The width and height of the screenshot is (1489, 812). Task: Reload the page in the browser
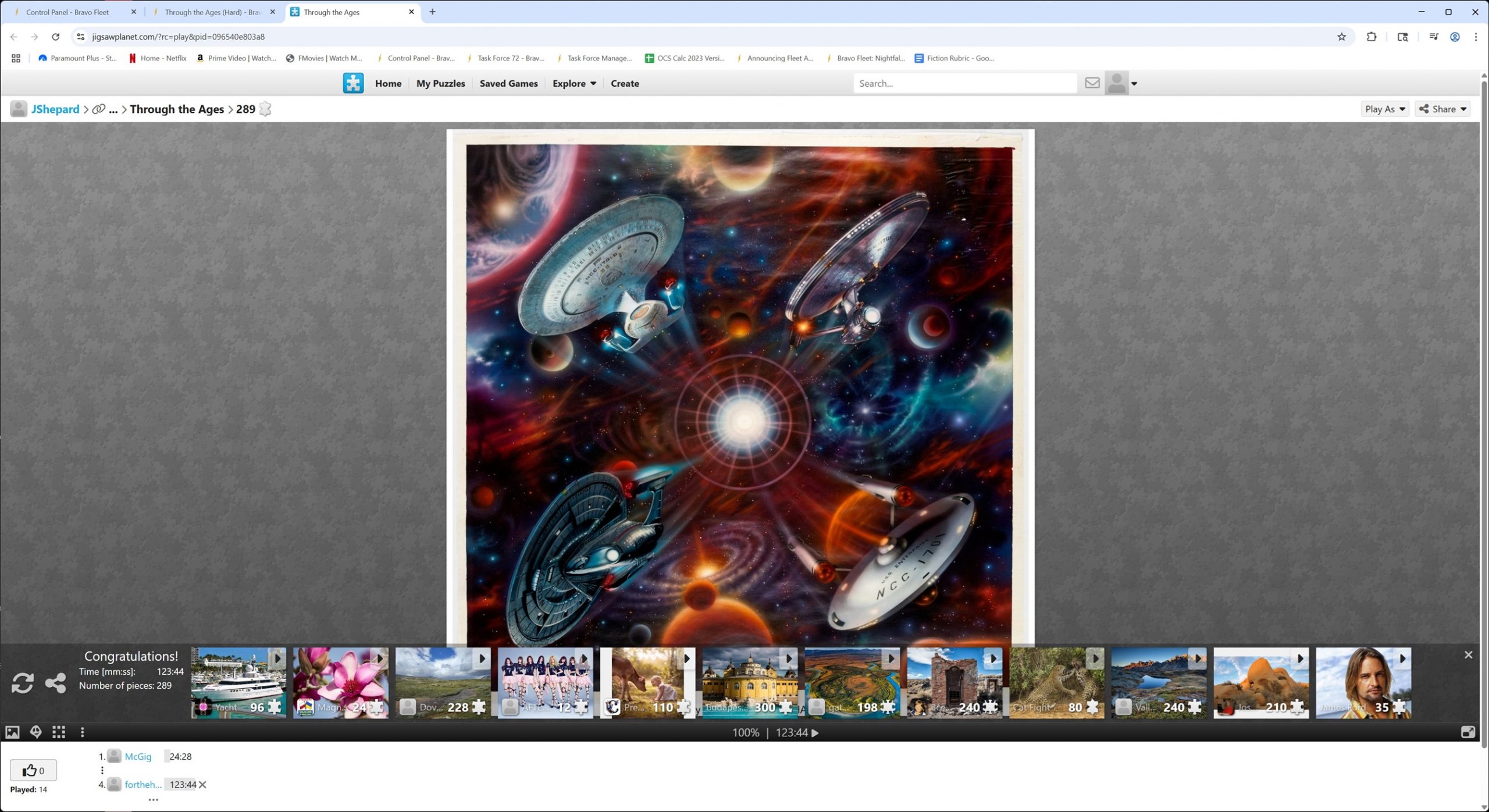click(55, 37)
